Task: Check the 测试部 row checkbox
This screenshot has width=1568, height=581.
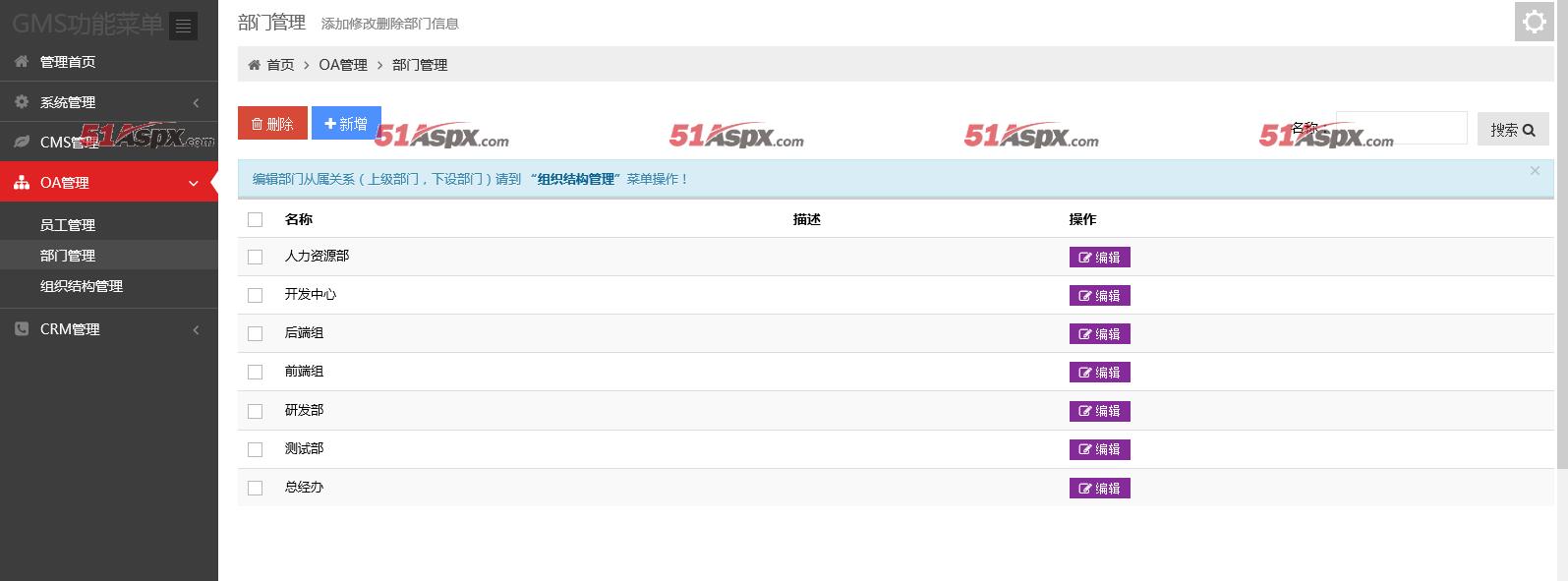Action: pos(256,449)
